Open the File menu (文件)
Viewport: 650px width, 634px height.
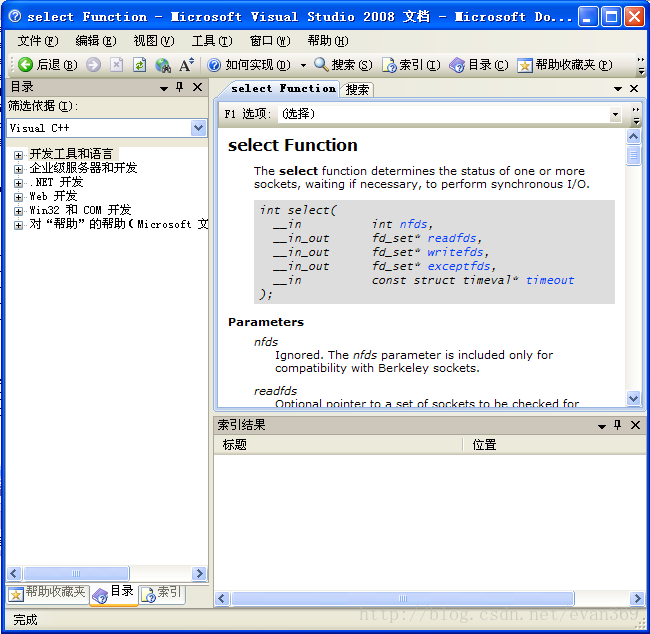coord(38,41)
